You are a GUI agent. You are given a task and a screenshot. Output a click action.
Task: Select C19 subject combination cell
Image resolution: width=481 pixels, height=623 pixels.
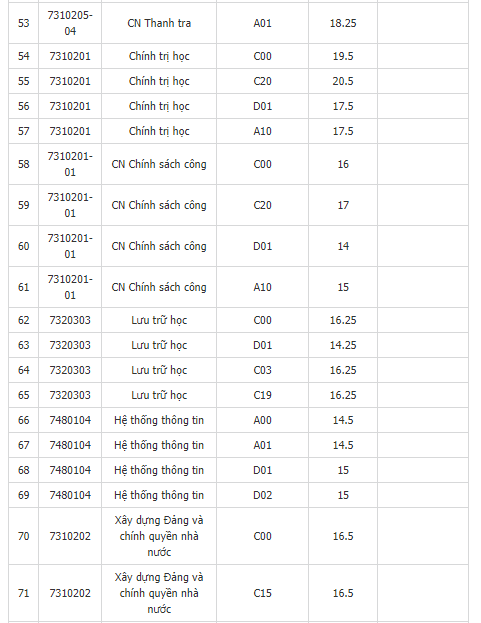tap(262, 395)
